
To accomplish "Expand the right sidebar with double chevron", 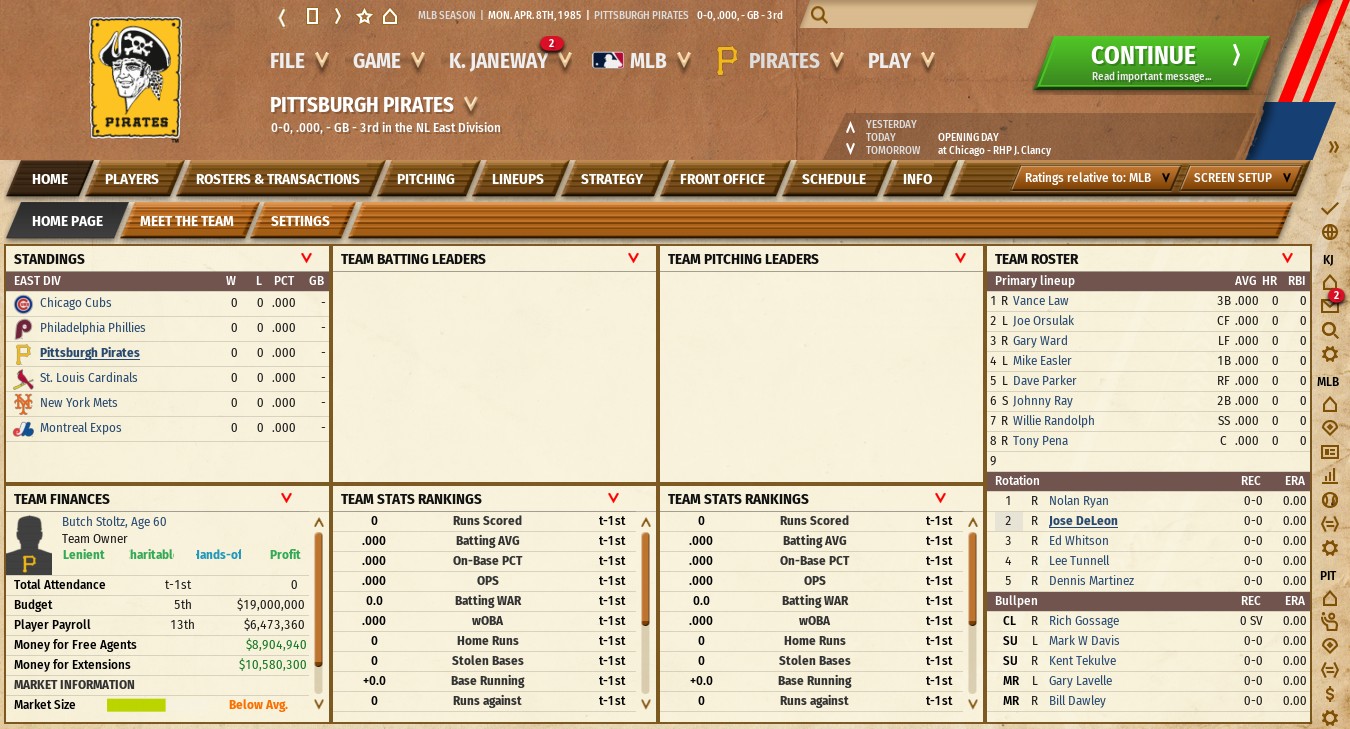I will pyautogui.click(x=1333, y=147).
